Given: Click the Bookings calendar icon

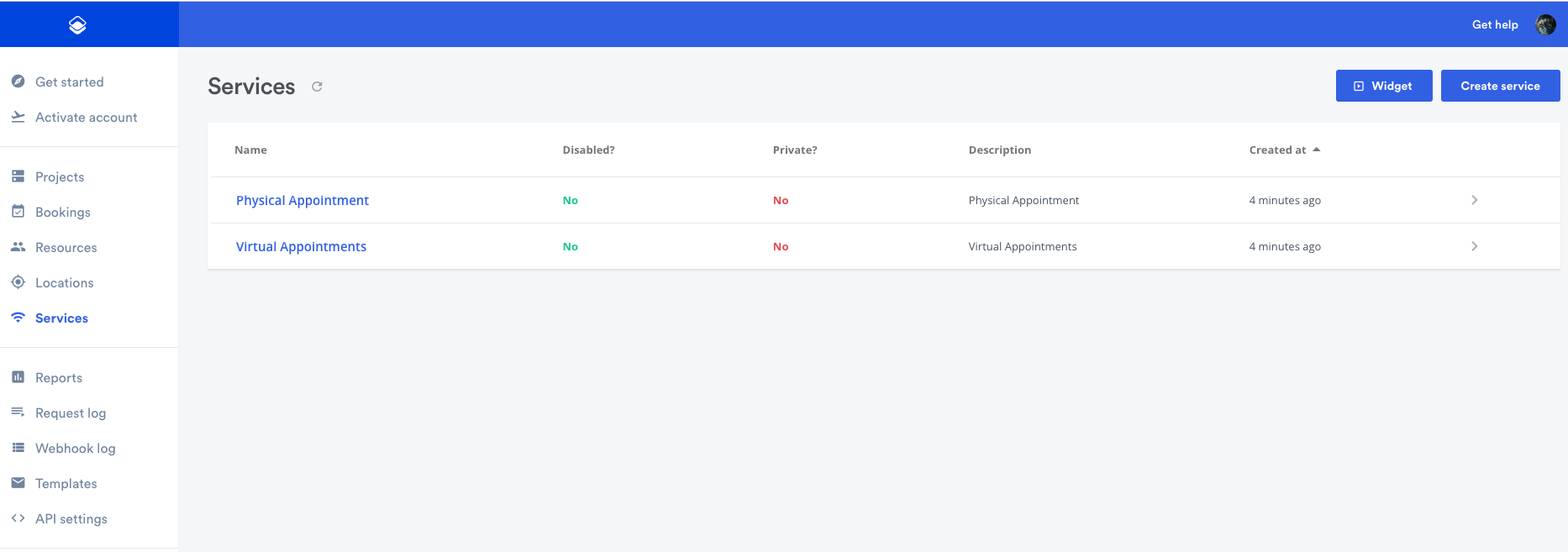Looking at the screenshot, I should pos(18,212).
